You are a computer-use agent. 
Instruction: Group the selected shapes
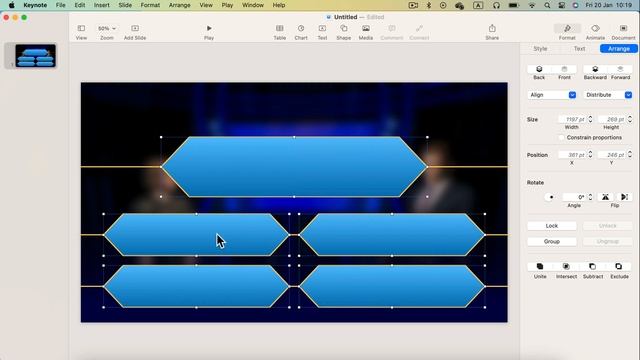(x=552, y=242)
